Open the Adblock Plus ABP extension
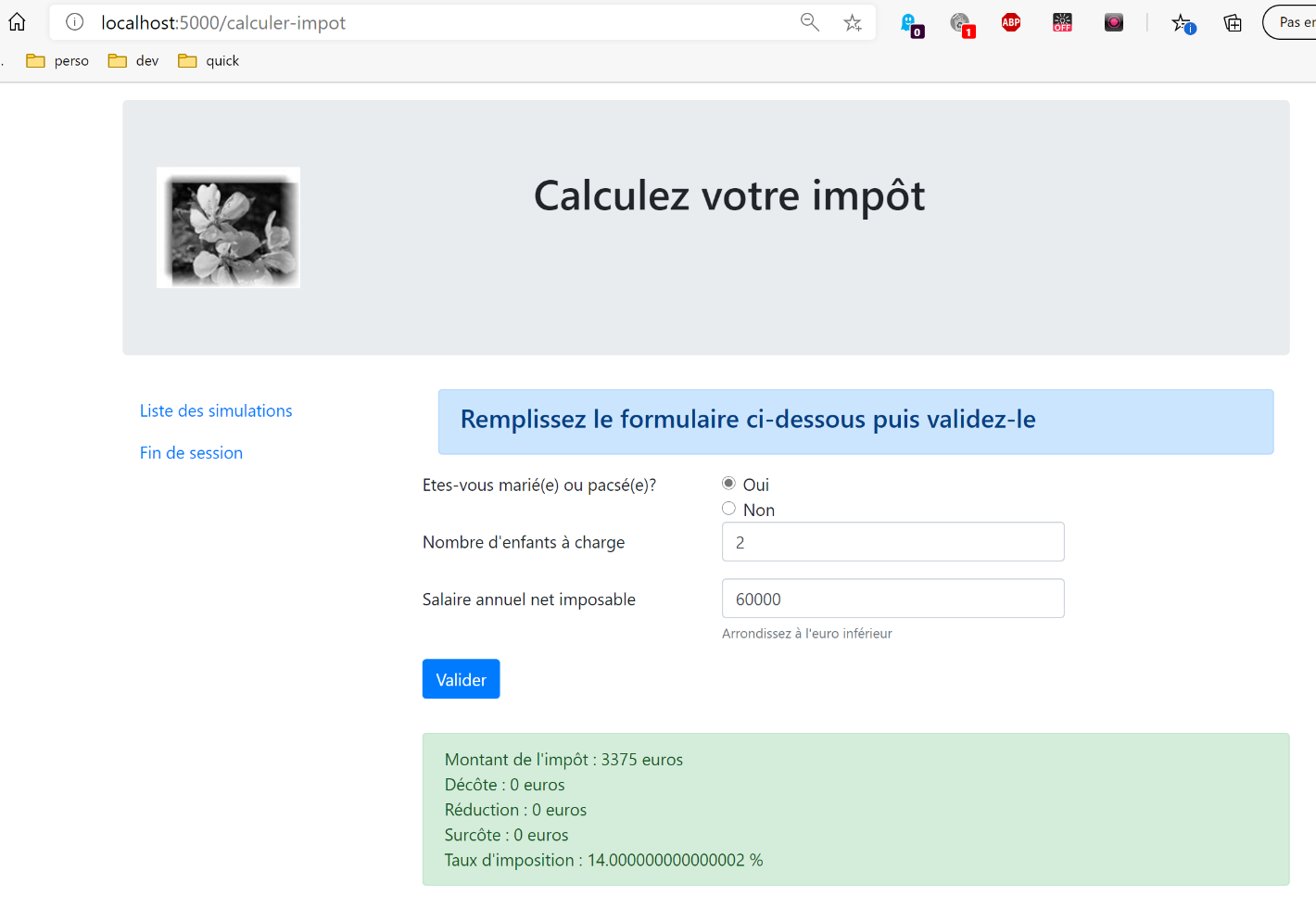The image size is (1316, 908). coord(1011,22)
